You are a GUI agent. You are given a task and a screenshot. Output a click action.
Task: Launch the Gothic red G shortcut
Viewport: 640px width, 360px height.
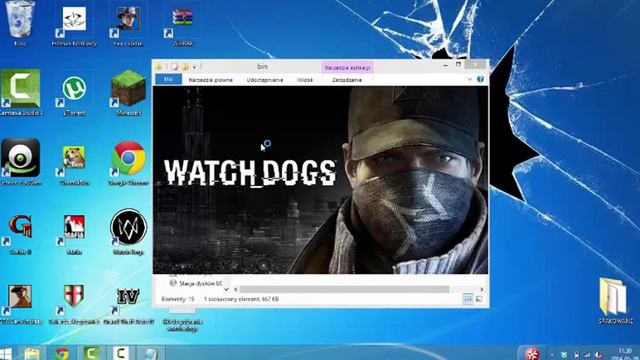tap(20, 234)
